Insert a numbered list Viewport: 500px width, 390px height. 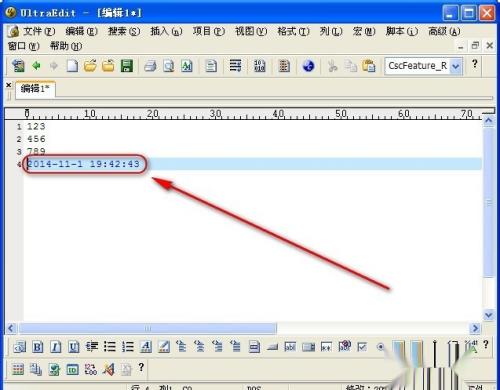(x=127, y=347)
